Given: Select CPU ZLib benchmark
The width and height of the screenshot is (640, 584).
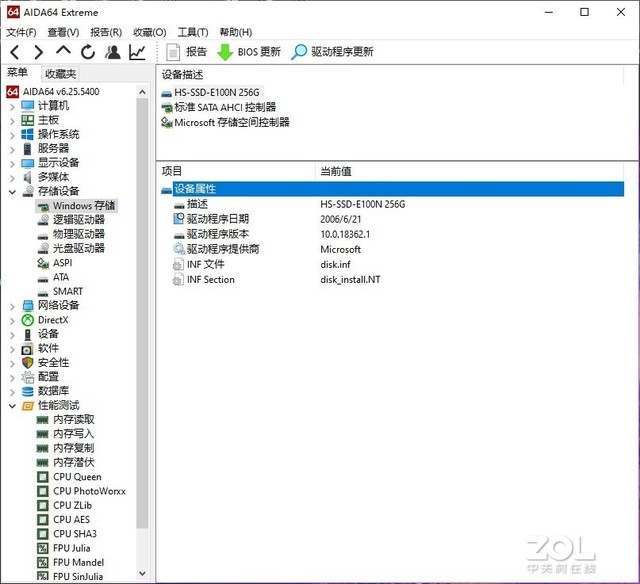Looking at the screenshot, I should 65,506.
